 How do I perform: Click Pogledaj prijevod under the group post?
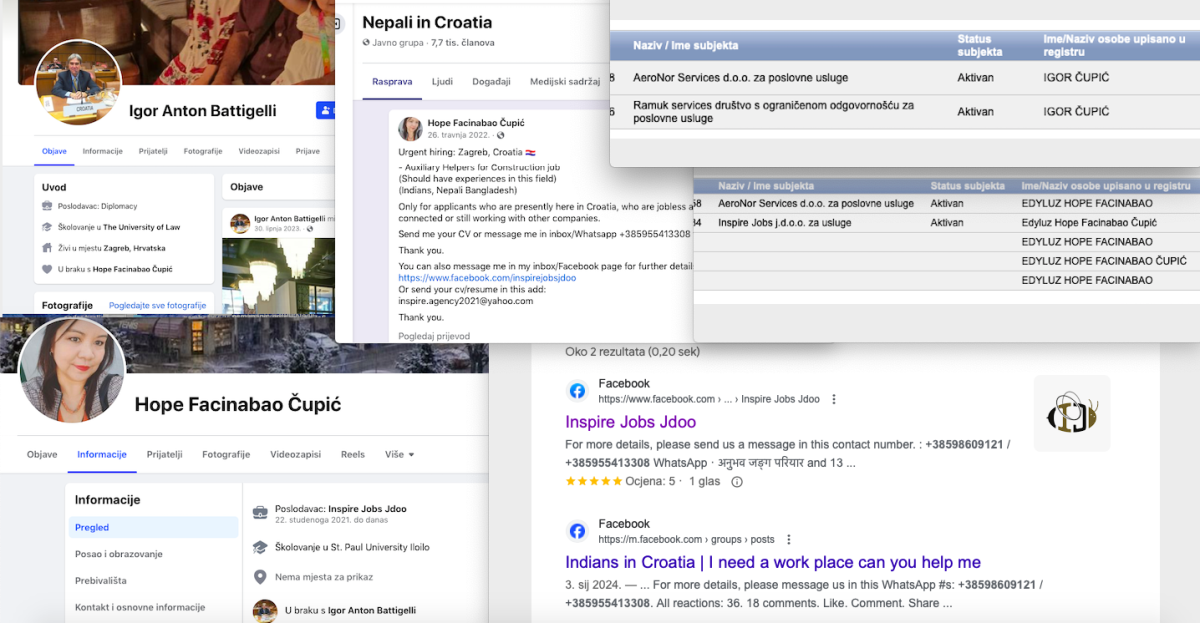(434, 336)
